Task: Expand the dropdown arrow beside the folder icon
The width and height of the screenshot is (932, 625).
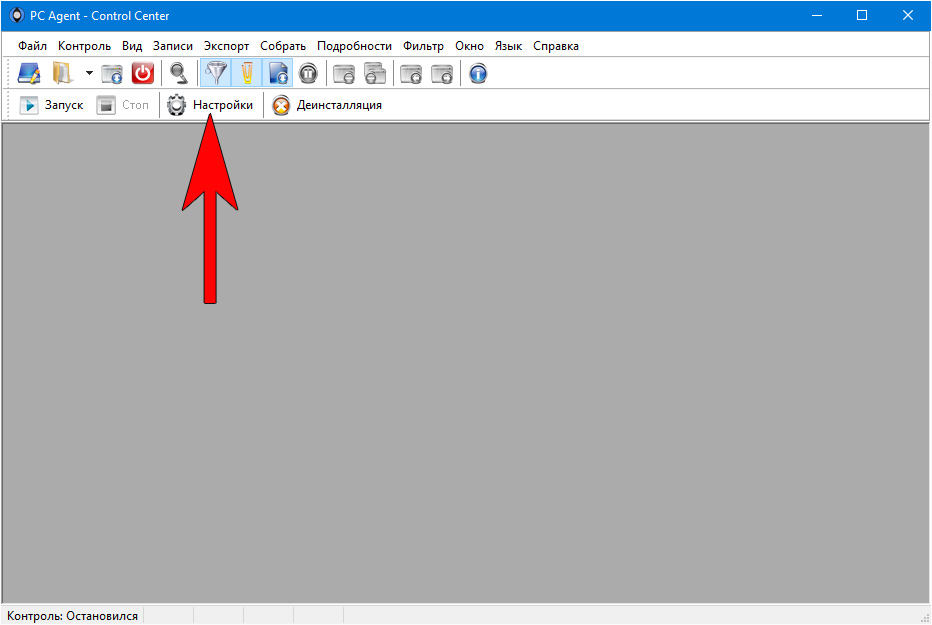Action: pos(88,73)
